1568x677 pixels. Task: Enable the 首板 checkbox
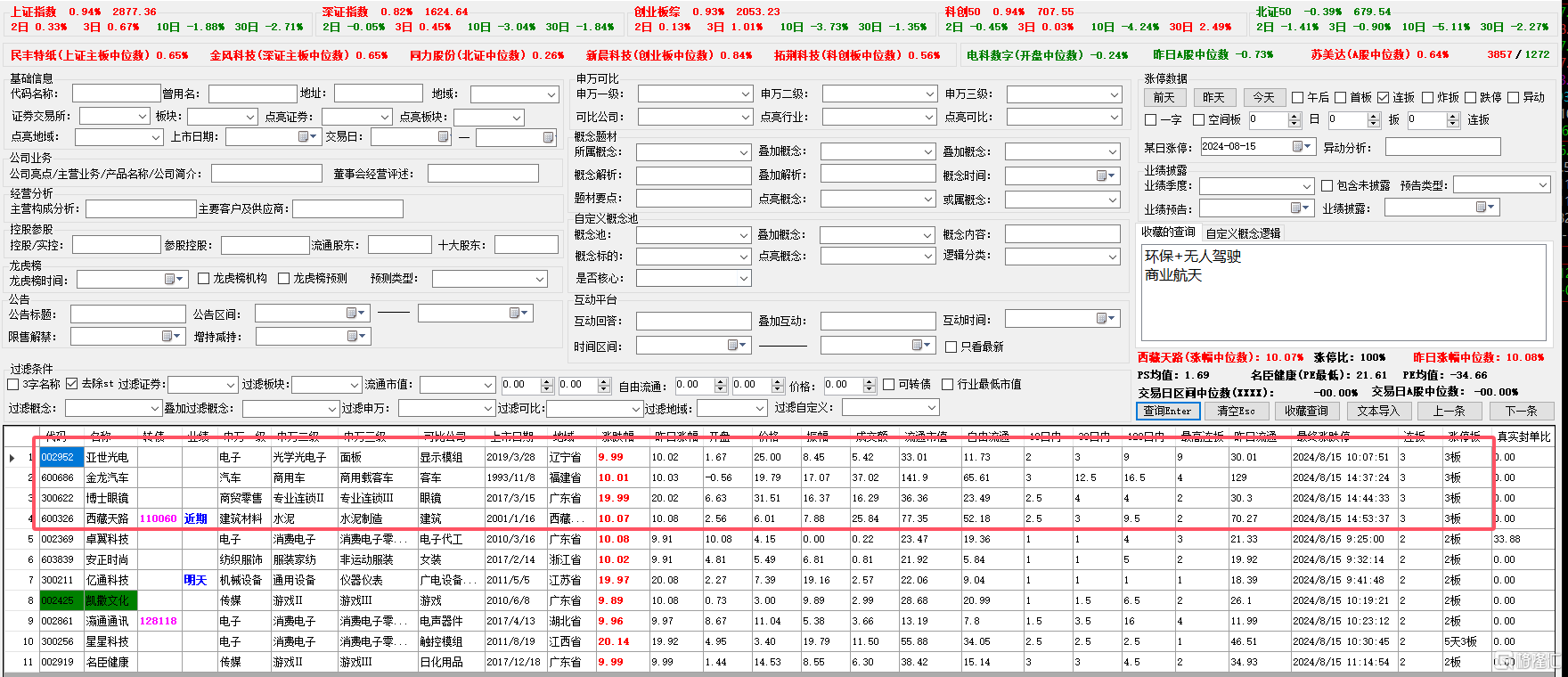click(1340, 98)
